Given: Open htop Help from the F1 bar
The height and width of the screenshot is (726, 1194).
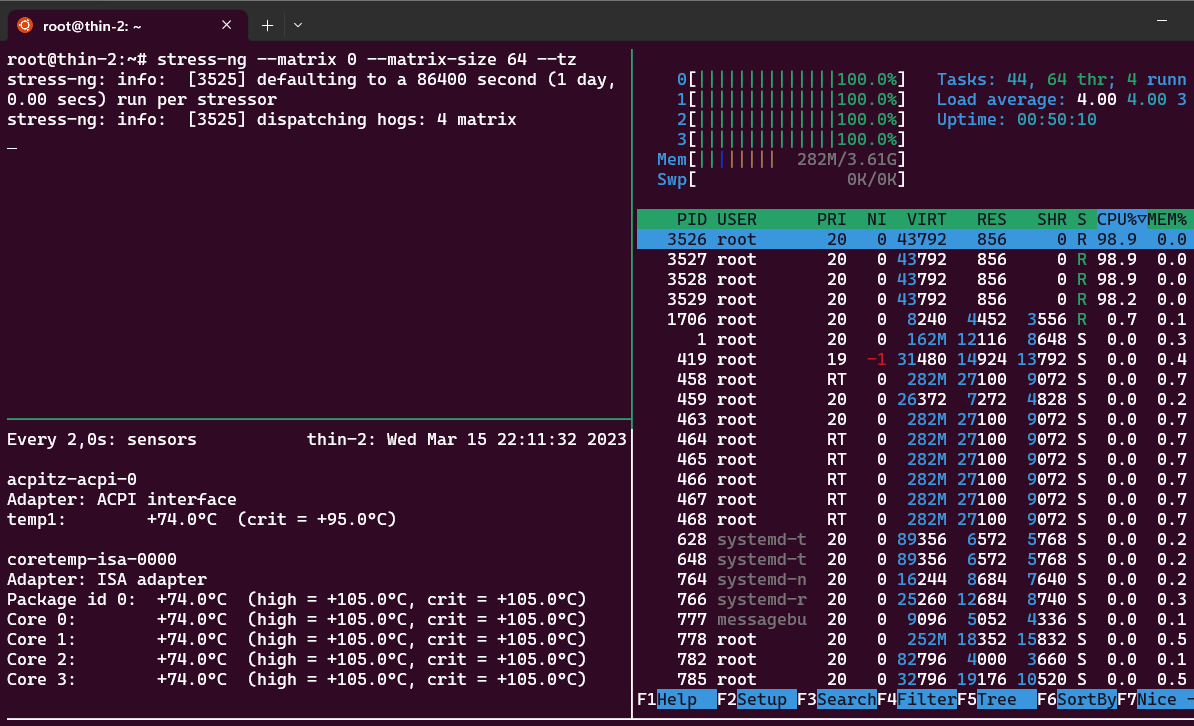Looking at the screenshot, I should pyautogui.click(x=676, y=699).
